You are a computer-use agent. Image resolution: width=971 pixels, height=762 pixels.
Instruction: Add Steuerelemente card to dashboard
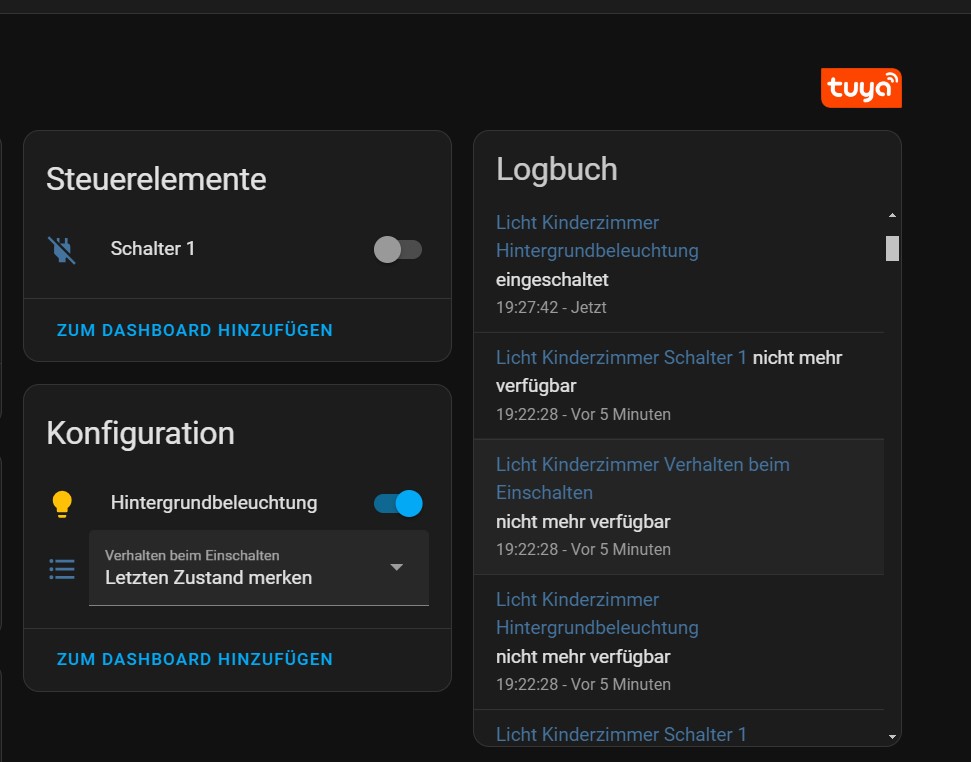[x=194, y=330]
